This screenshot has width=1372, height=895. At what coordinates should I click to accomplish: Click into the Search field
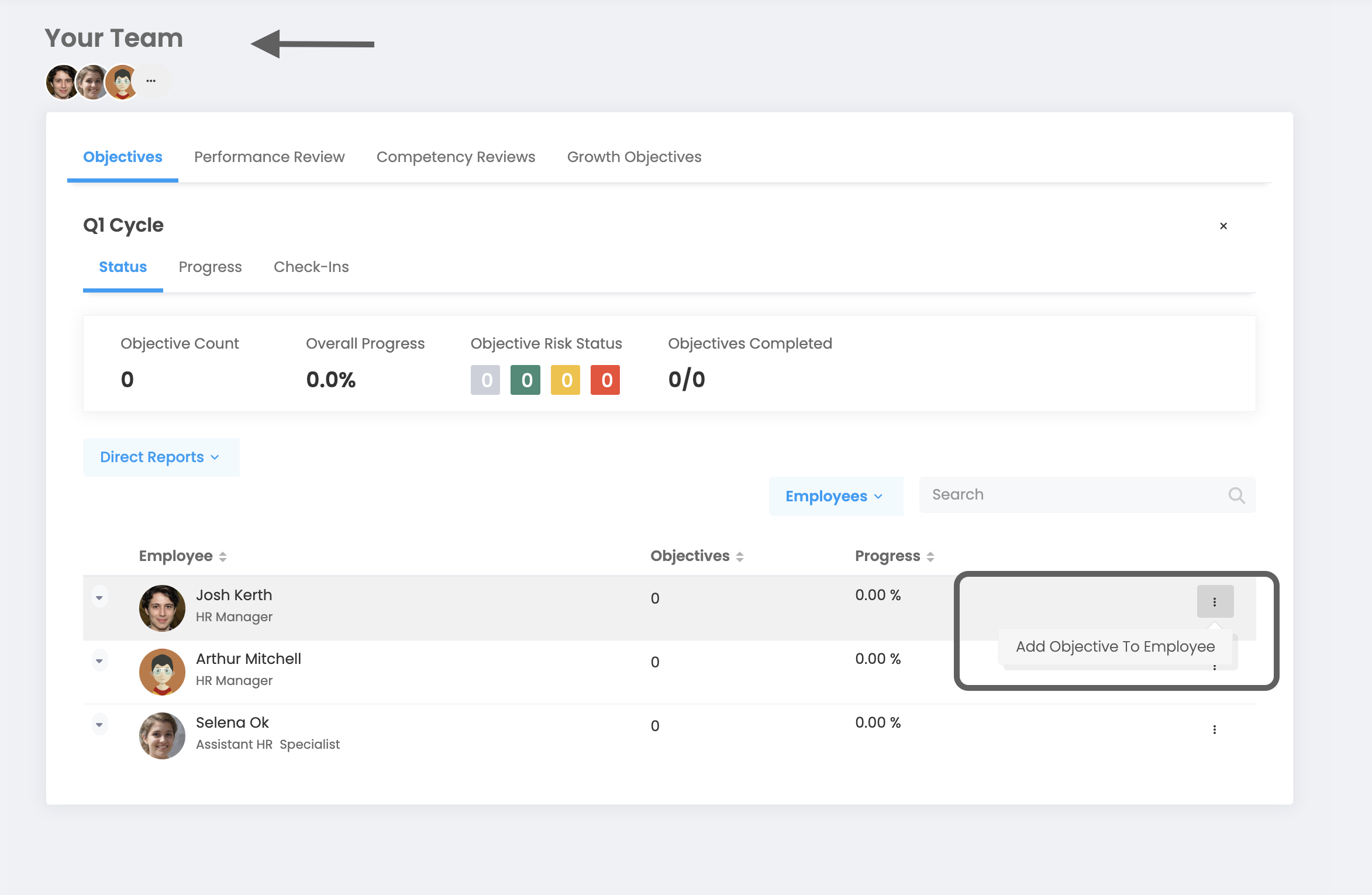point(1070,495)
